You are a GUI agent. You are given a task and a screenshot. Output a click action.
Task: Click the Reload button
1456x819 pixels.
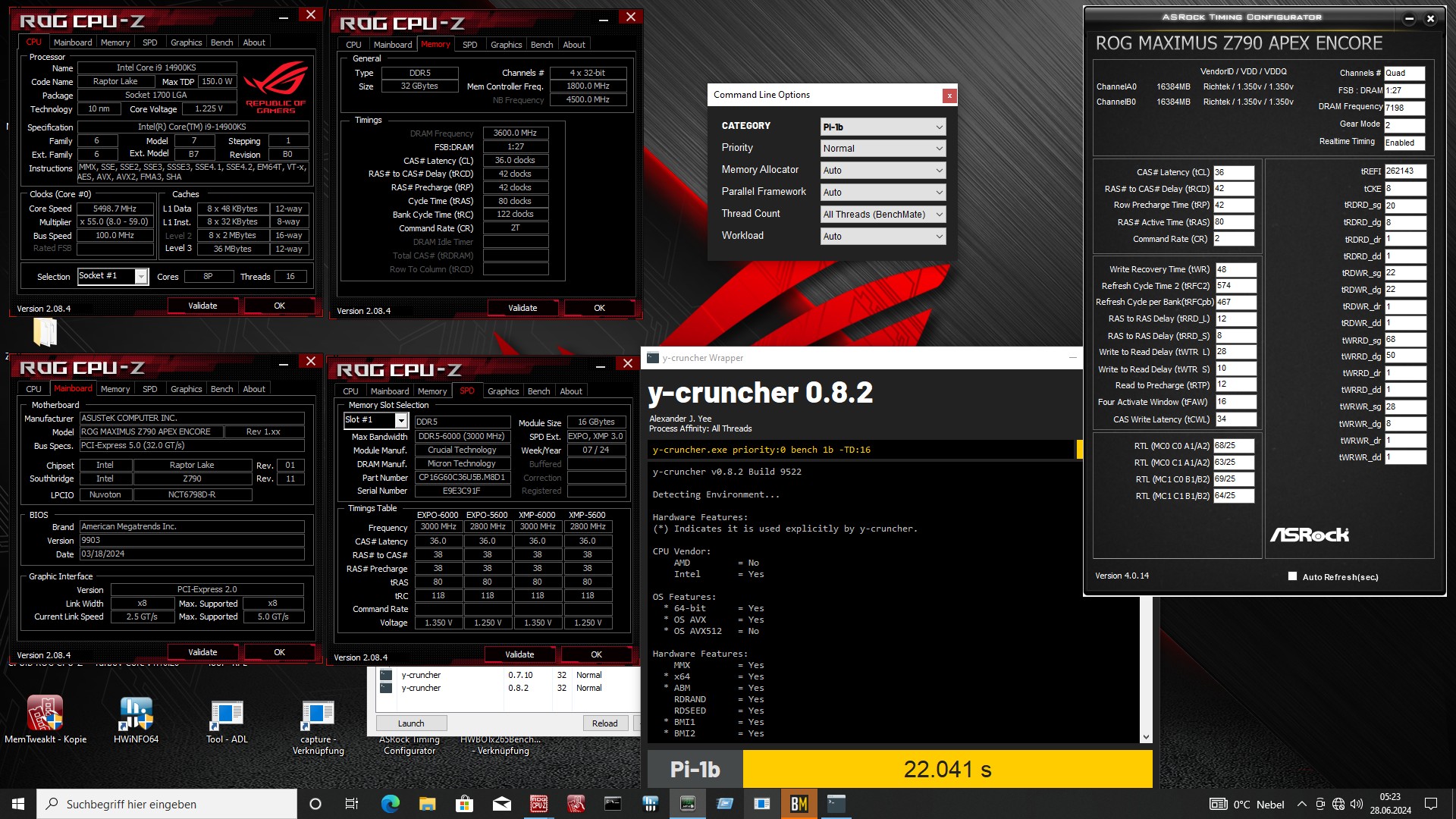(604, 723)
